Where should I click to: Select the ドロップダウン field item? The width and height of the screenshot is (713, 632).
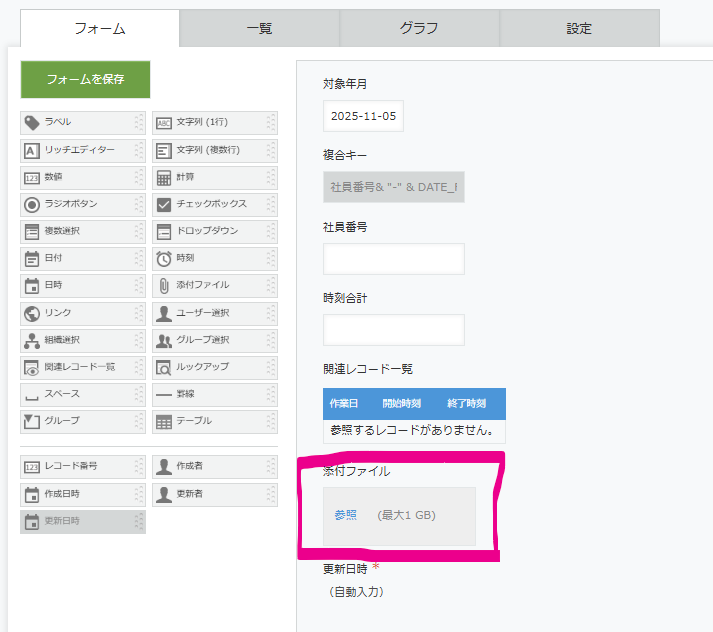[214, 231]
